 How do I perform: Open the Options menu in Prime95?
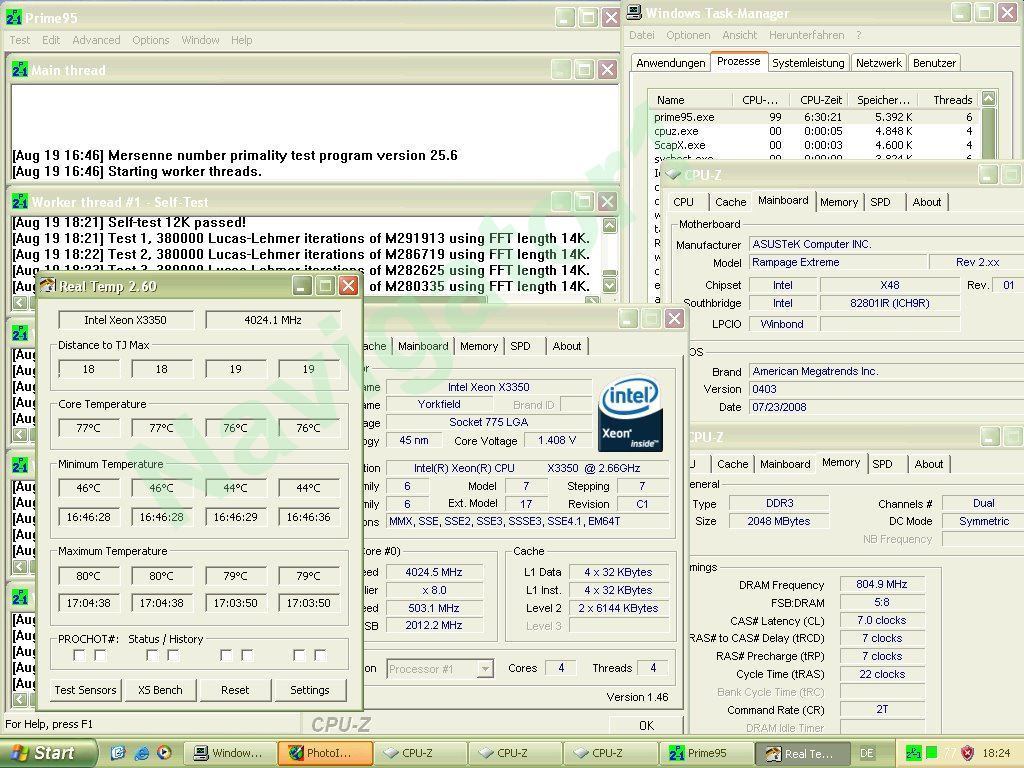click(151, 40)
